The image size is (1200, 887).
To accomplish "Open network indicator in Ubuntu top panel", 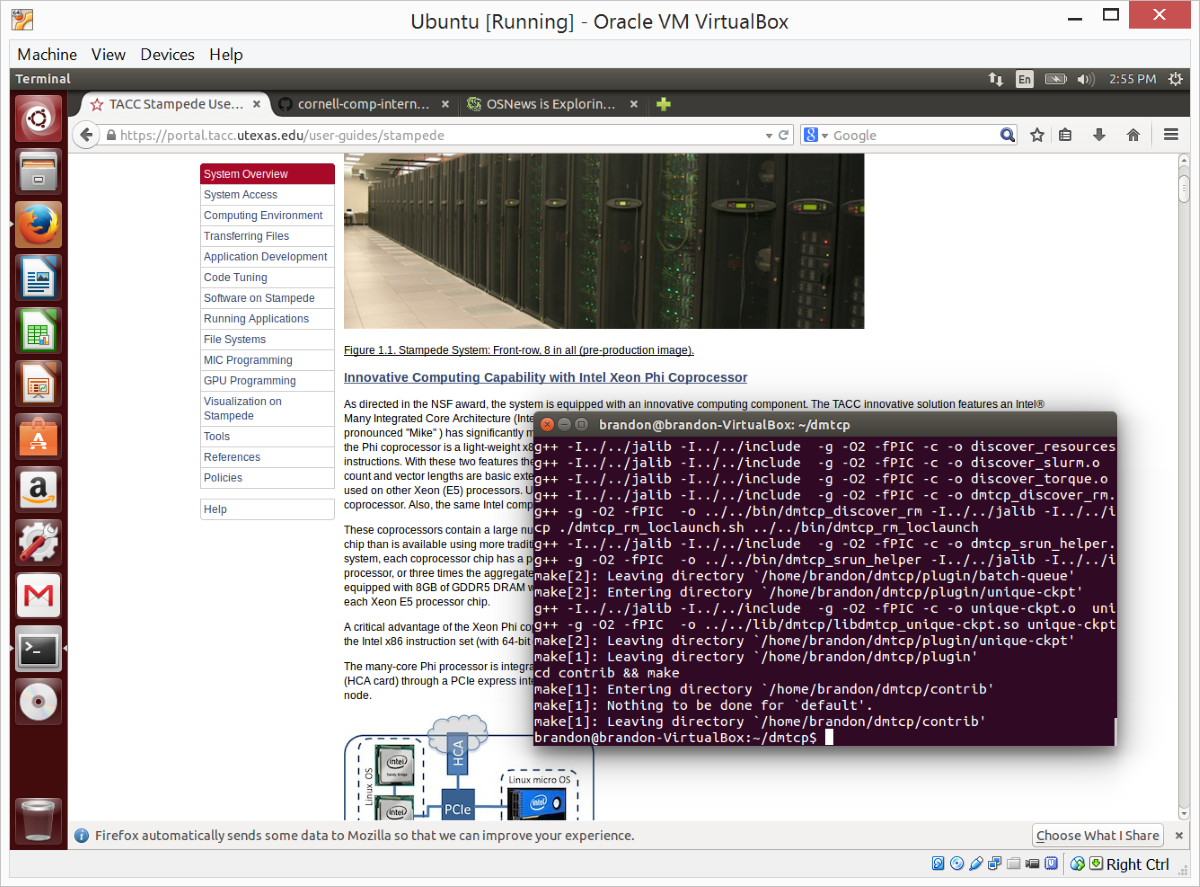I will tap(995, 79).
